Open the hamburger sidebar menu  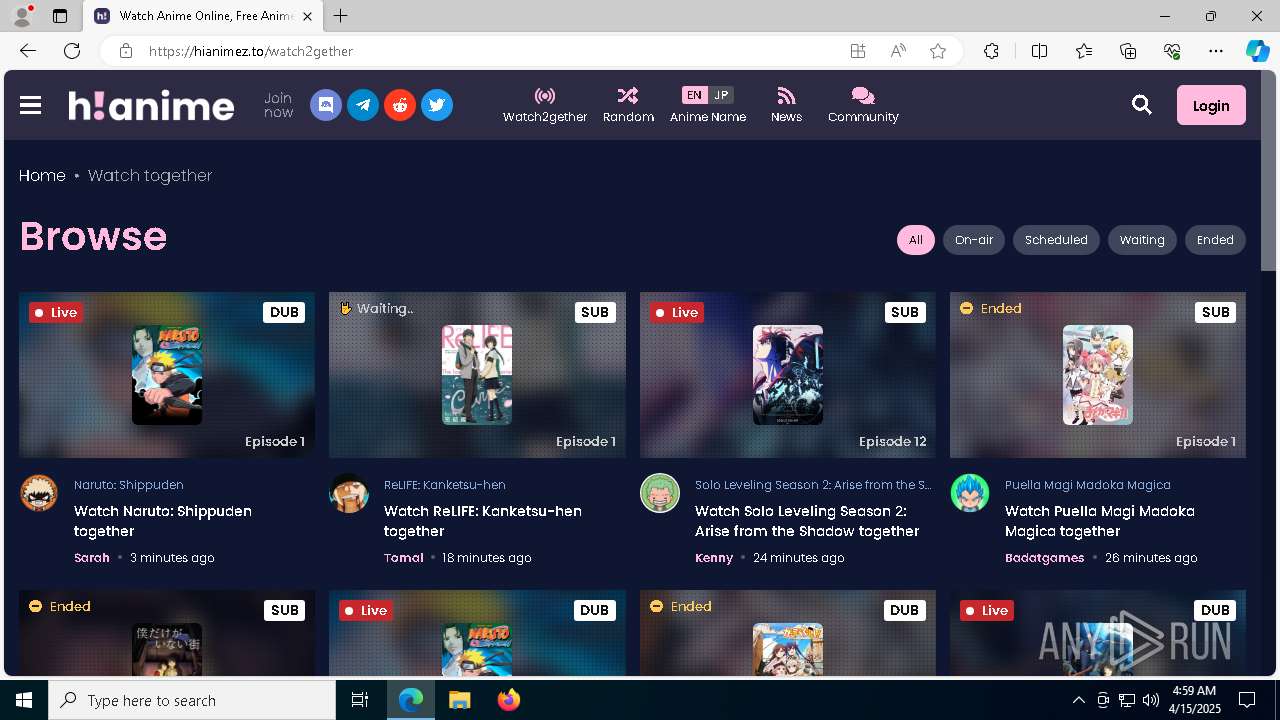[30, 105]
